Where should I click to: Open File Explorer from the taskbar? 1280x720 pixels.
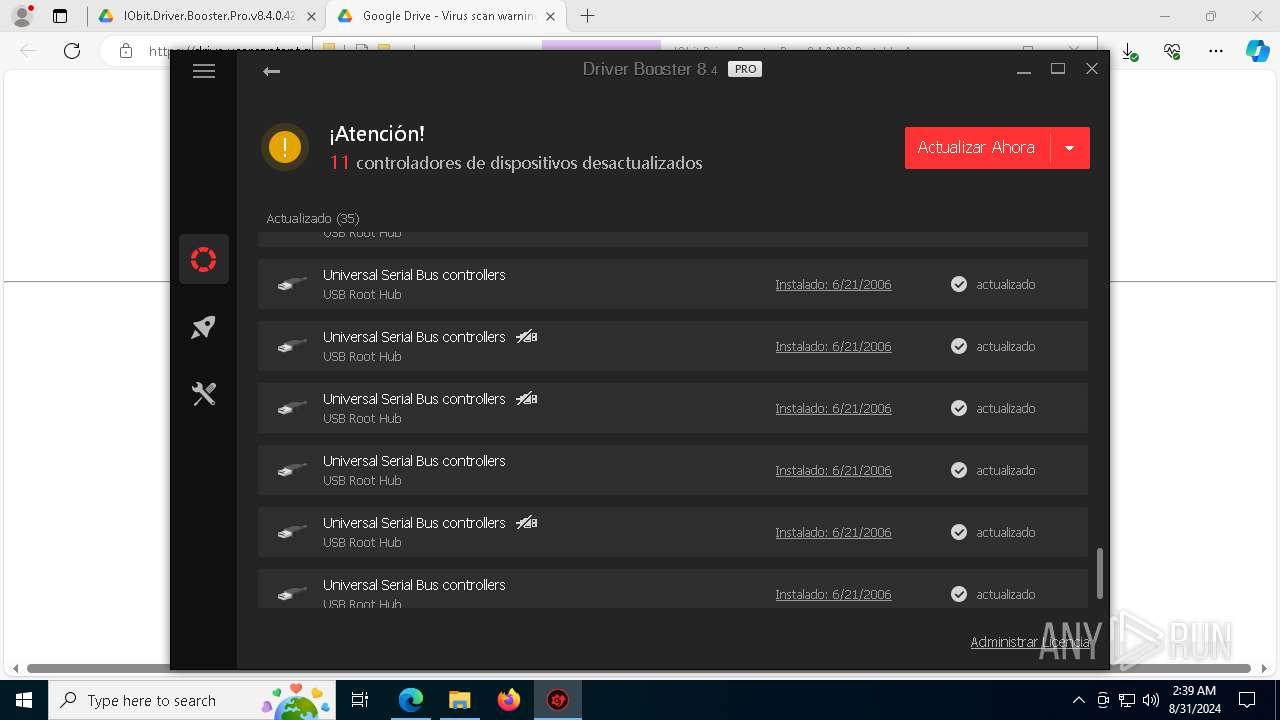[459, 700]
